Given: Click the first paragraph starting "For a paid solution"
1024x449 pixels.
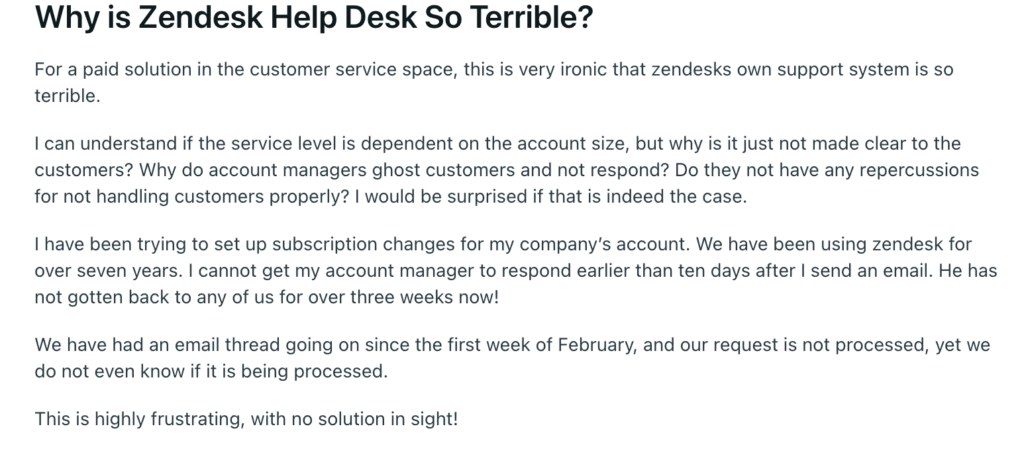Looking at the screenshot, I should [494, 83].
